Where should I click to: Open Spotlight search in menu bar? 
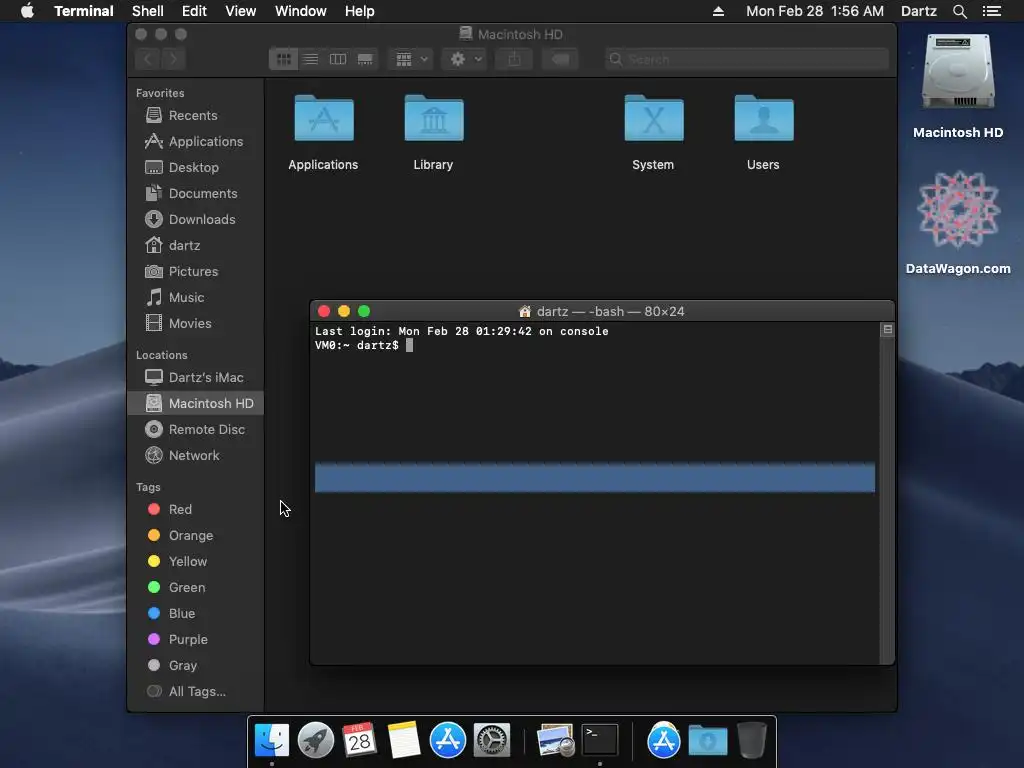[959, 11]
